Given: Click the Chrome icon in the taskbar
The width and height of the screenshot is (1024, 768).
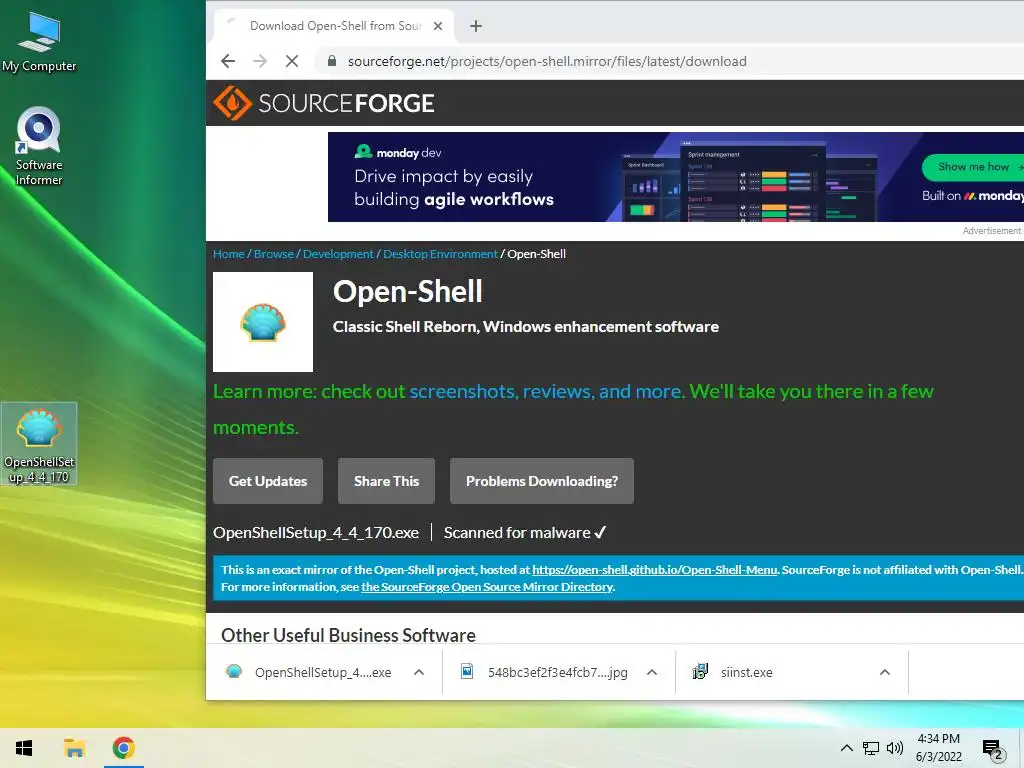Looking at the screenshot, I should tap(123, 748).
